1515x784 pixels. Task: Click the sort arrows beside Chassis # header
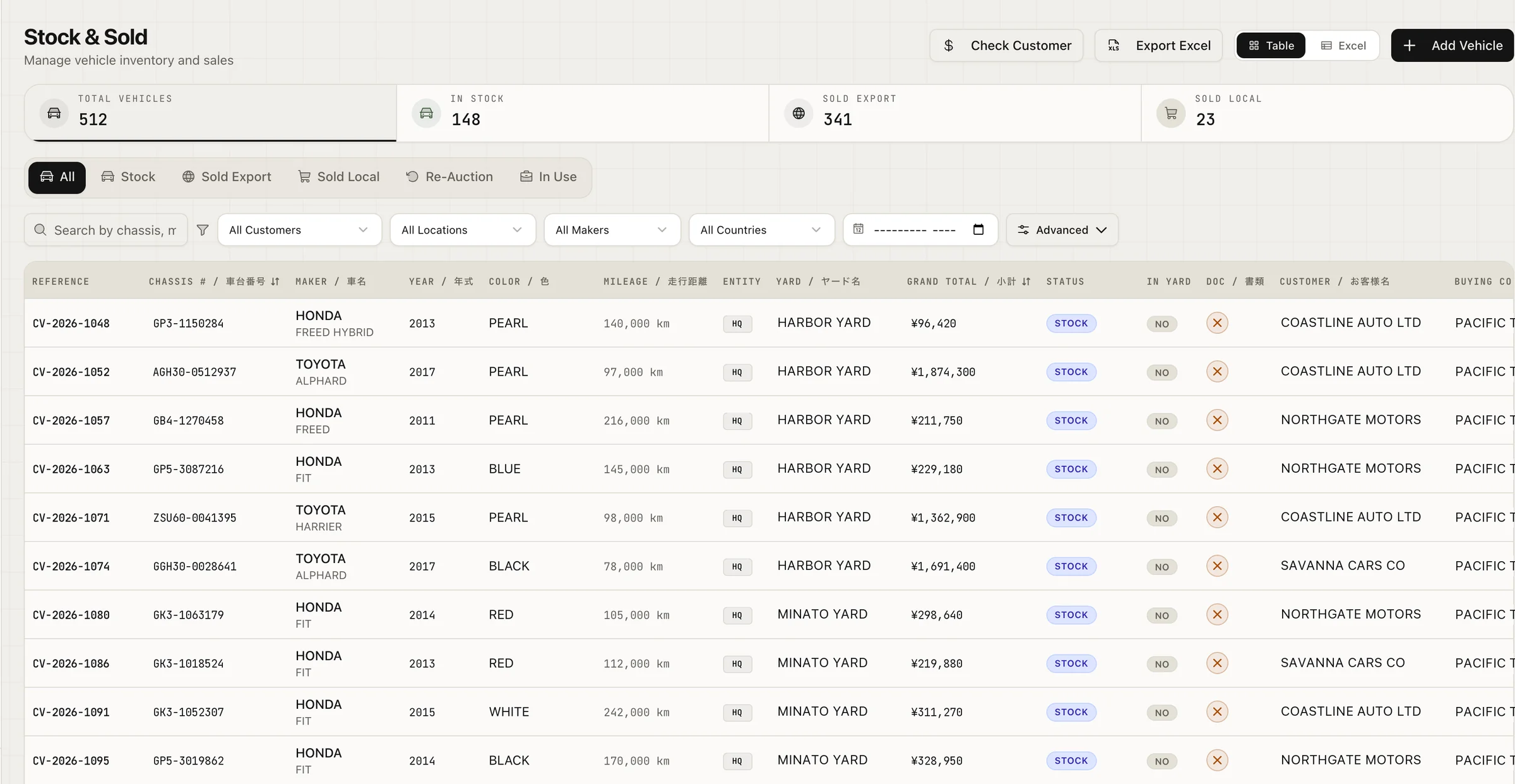275,282
